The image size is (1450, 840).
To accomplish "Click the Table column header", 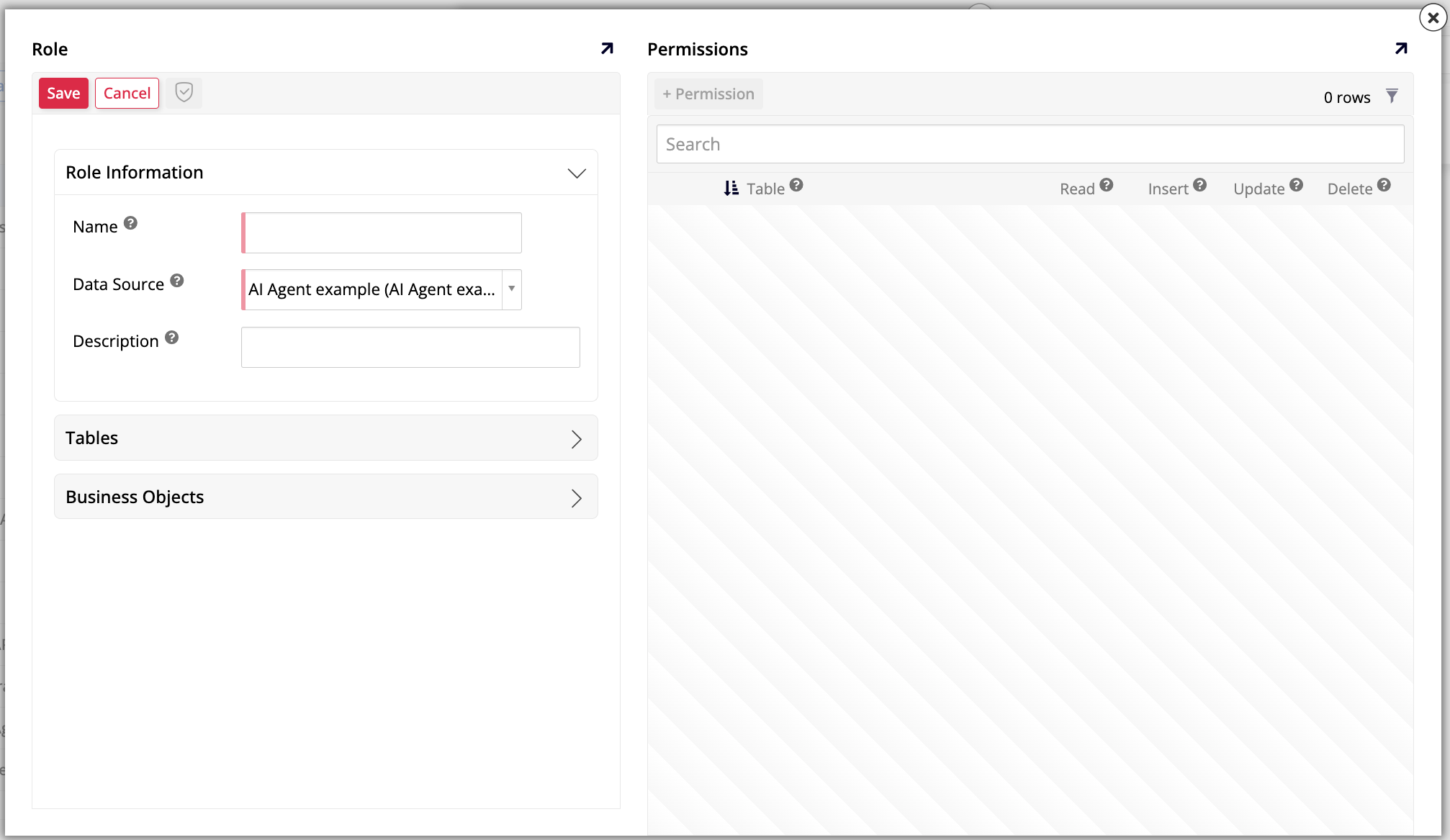I will tap(765, 189).
